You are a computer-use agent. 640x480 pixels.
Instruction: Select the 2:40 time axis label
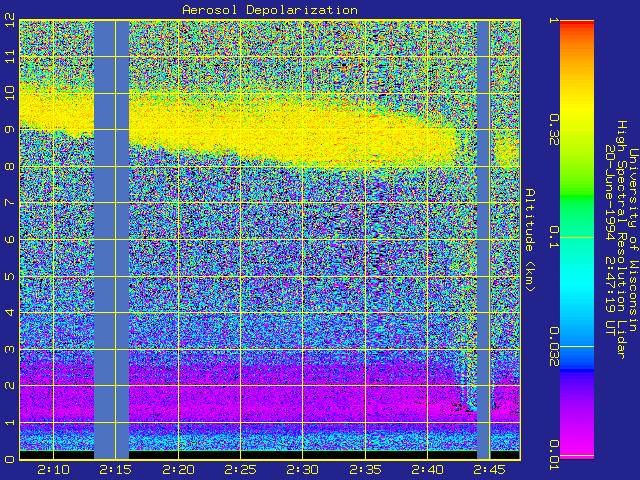pyautogui.click(x=428, y=470)
